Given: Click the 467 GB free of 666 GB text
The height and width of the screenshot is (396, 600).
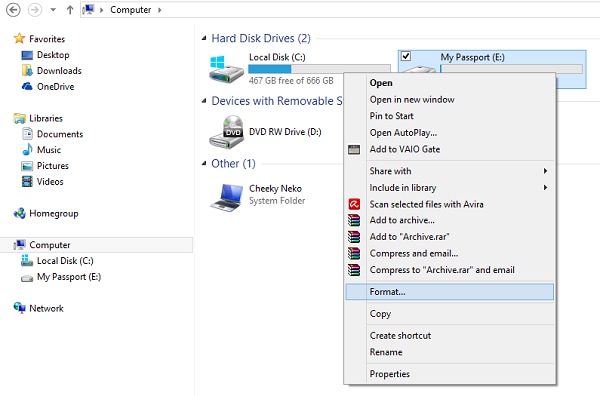Looking at the screenshot, I should click(x=291, y=81).
